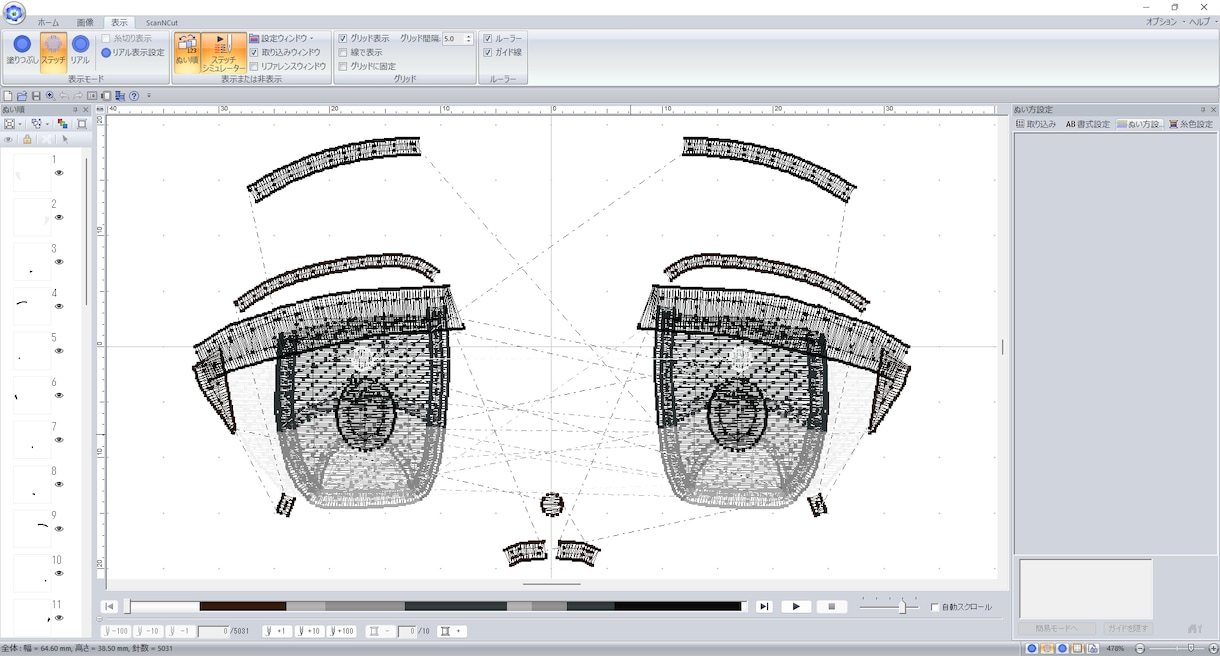Toggle the ぬい順 sewing order panel button
Image resolution: width=1220 pixels, height=656 pixels.
187,51
